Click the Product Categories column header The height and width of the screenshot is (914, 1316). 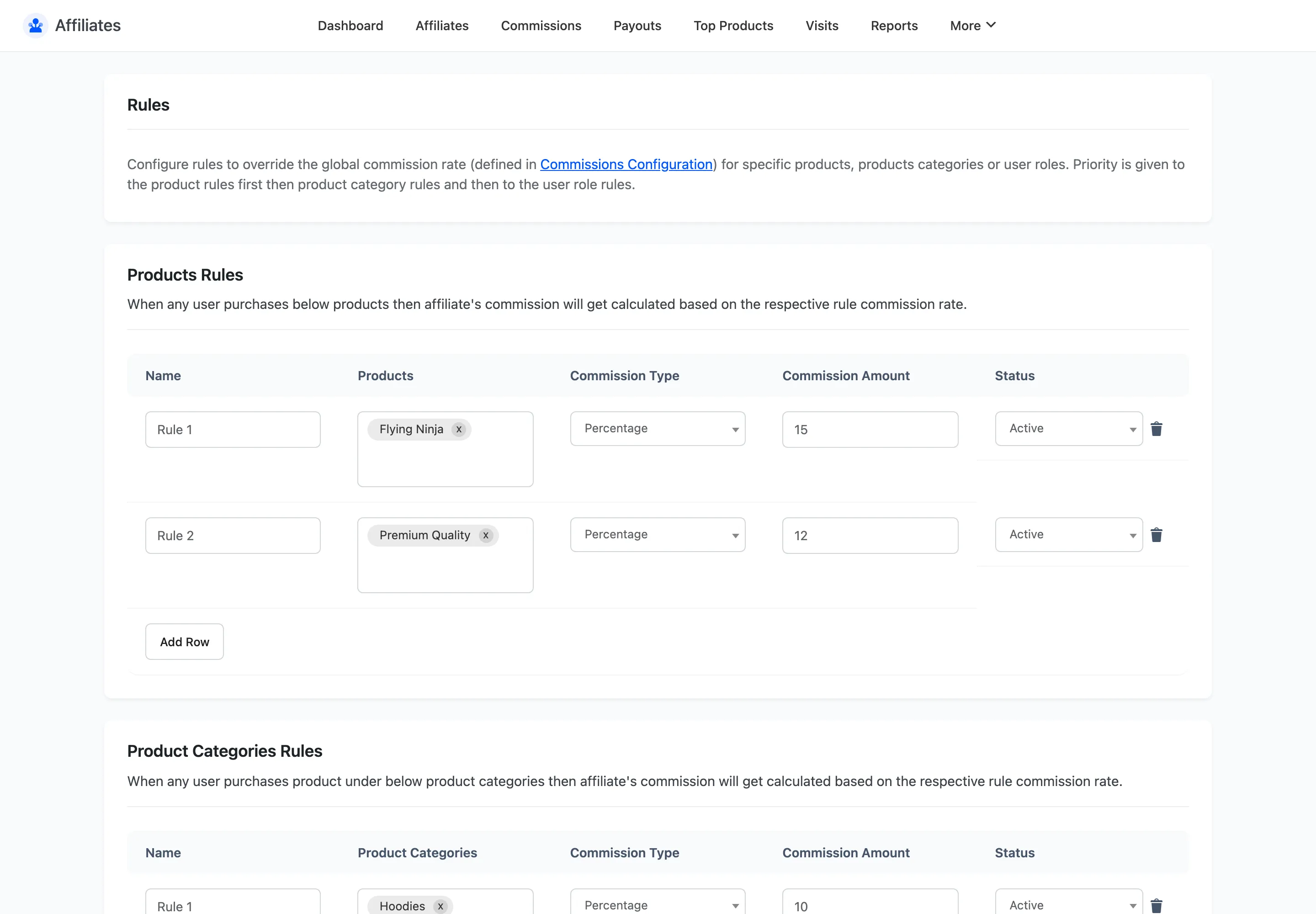point(417,853)
